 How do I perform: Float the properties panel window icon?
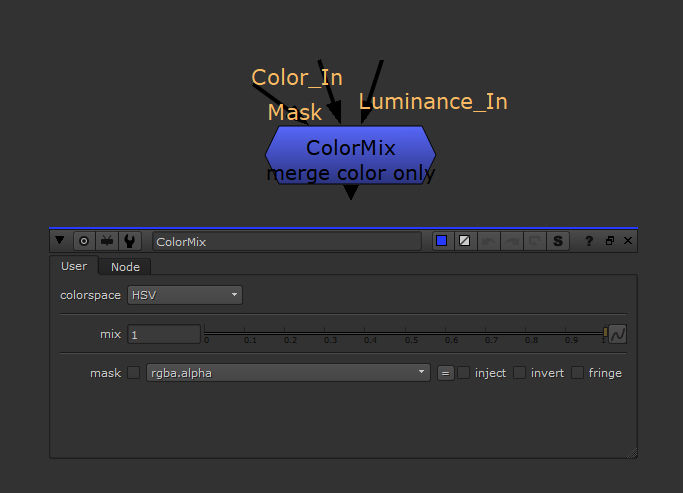(610, 240)
